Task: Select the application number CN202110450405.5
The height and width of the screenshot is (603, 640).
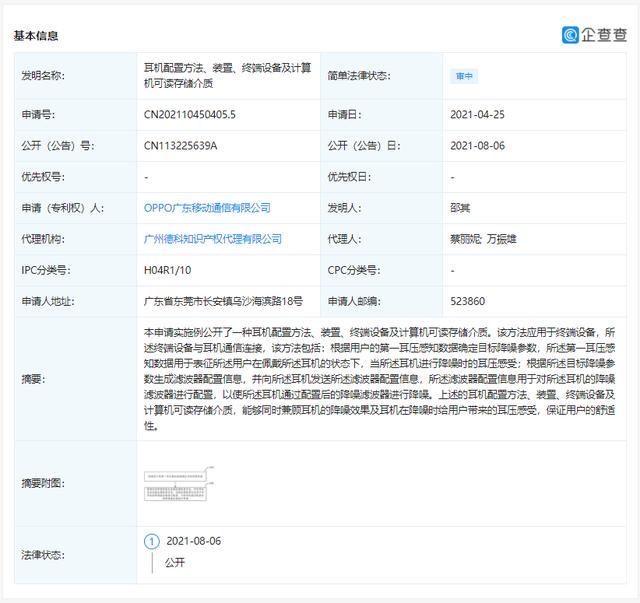Action: click(x=189, y=114)
